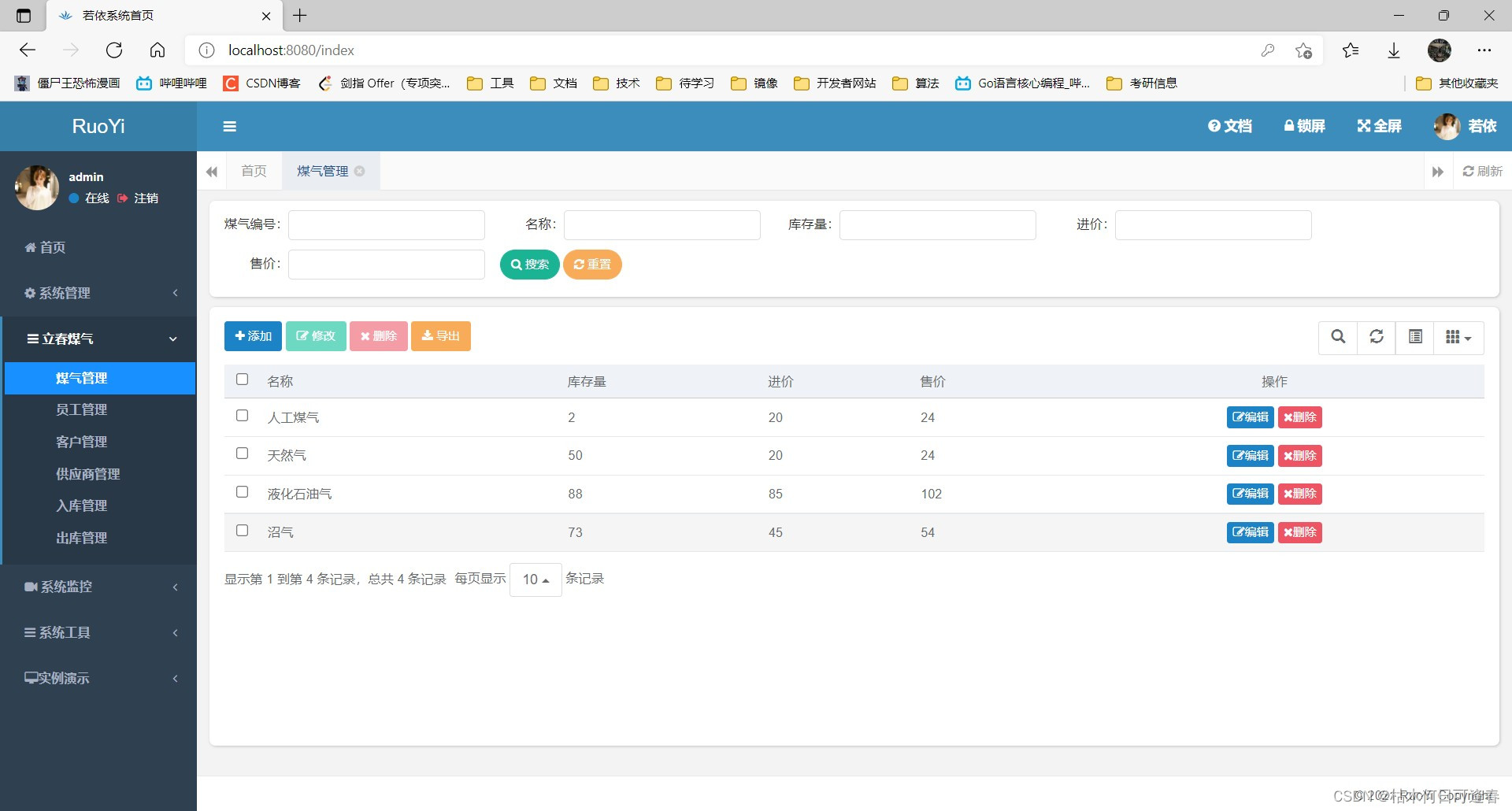Click the 库存量 search input field

coord(938,225)
